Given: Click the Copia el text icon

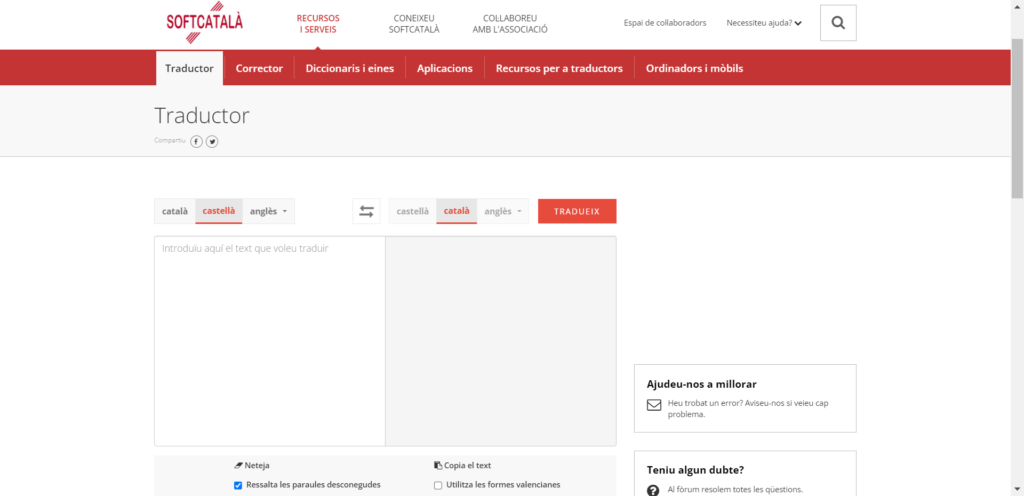Looking at the screenshot, I should coord(438,465).
